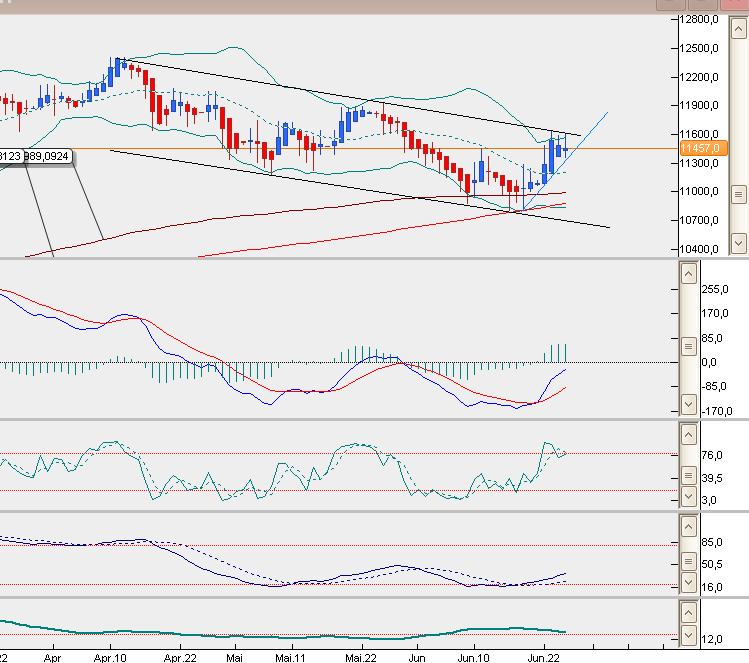Click the -170,0 MACD axis label

pos(717,411)
